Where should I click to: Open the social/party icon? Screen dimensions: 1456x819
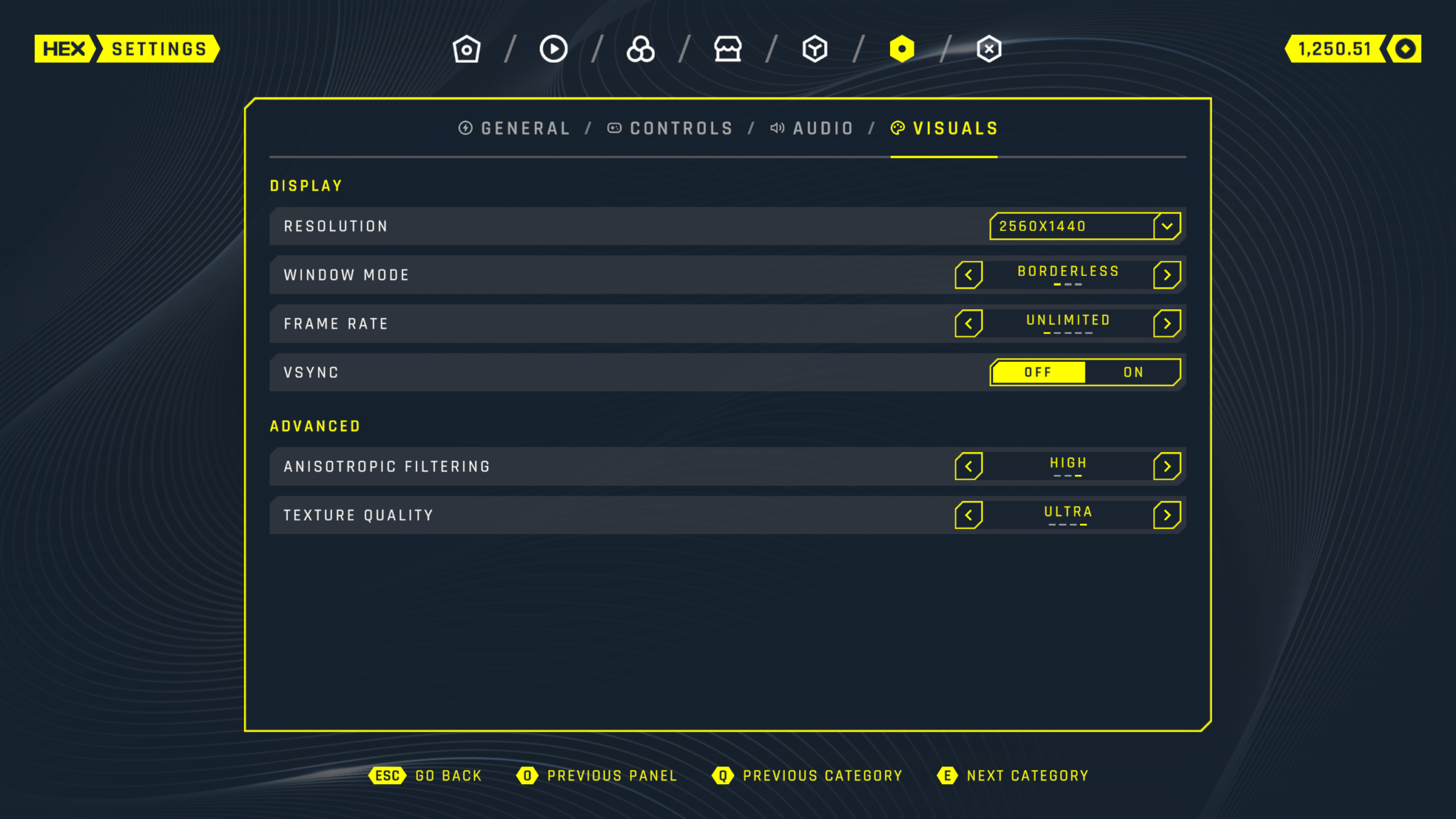click(x=641, y=48)
